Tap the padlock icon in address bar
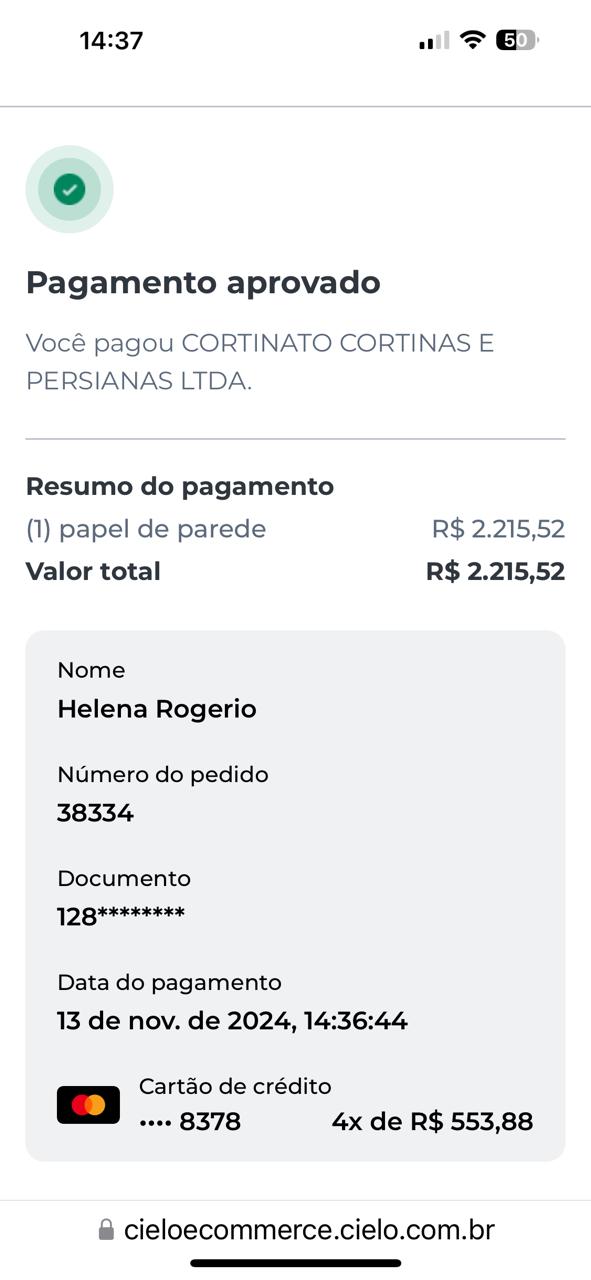Image resolution: width=591 pixels, height=1280 pixels. click(x=106, y=1230)
